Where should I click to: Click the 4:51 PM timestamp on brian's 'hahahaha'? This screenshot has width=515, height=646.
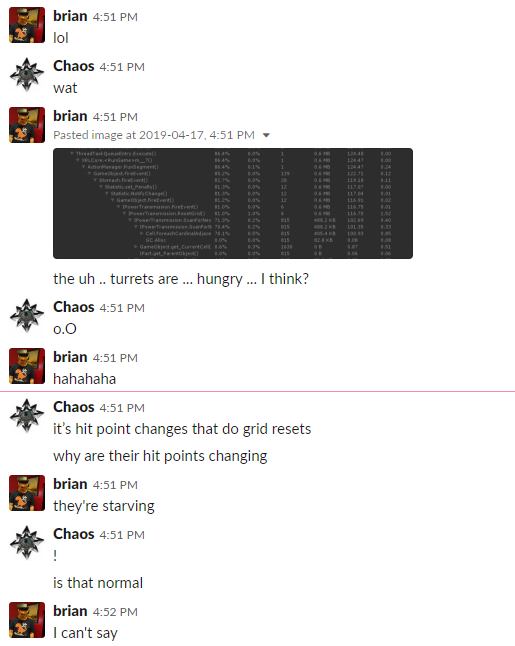tap(115, 358)
